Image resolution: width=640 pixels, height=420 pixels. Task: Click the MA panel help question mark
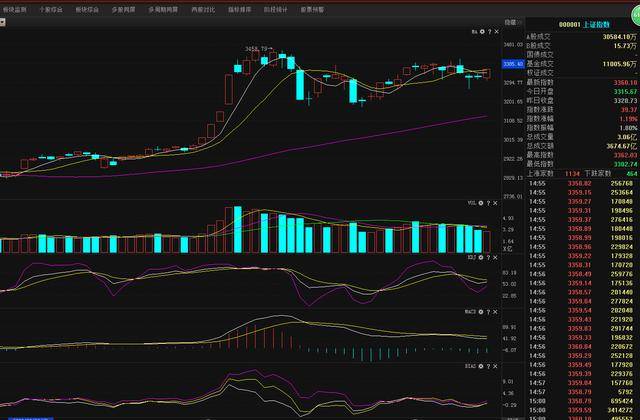[x=491, y=32]
